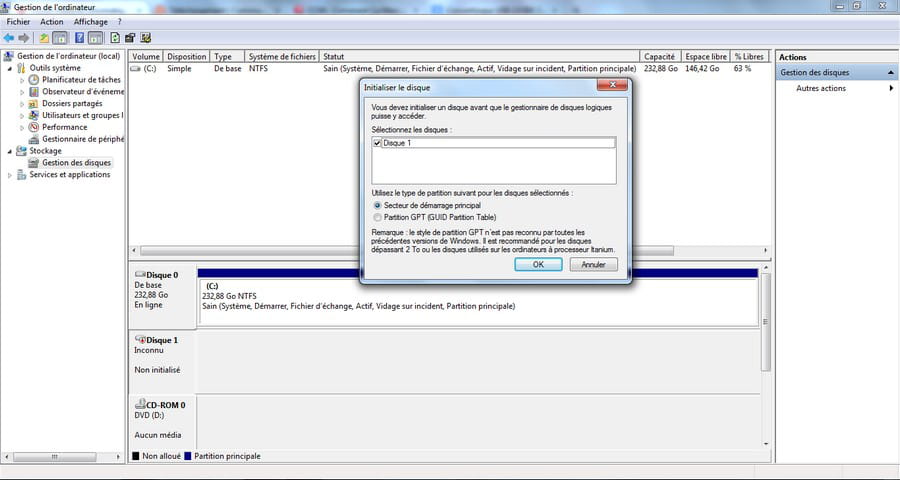Click the Autres actions entry
Viewport: 900px width, 480px height.
(821, 88)
